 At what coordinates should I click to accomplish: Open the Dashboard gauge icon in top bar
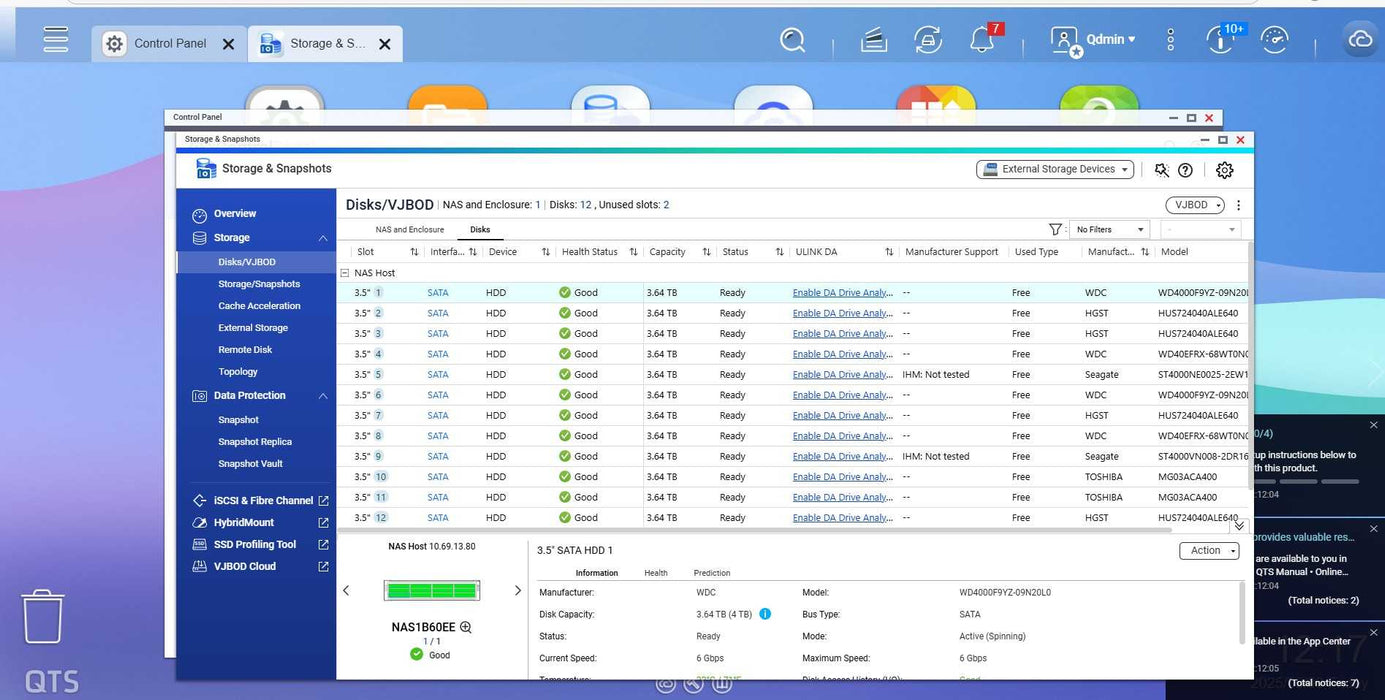[x=1274, y=40]
